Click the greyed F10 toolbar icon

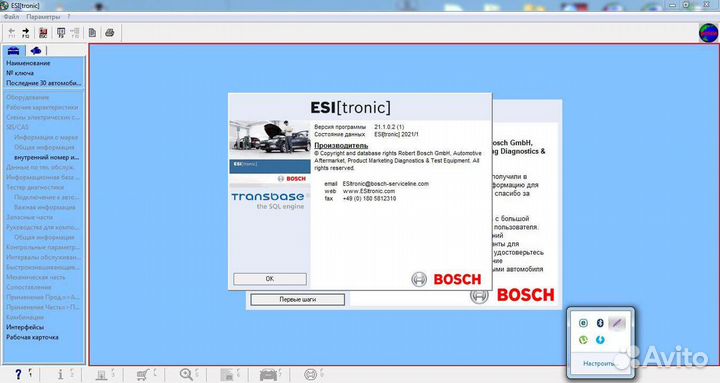(75, 33)
